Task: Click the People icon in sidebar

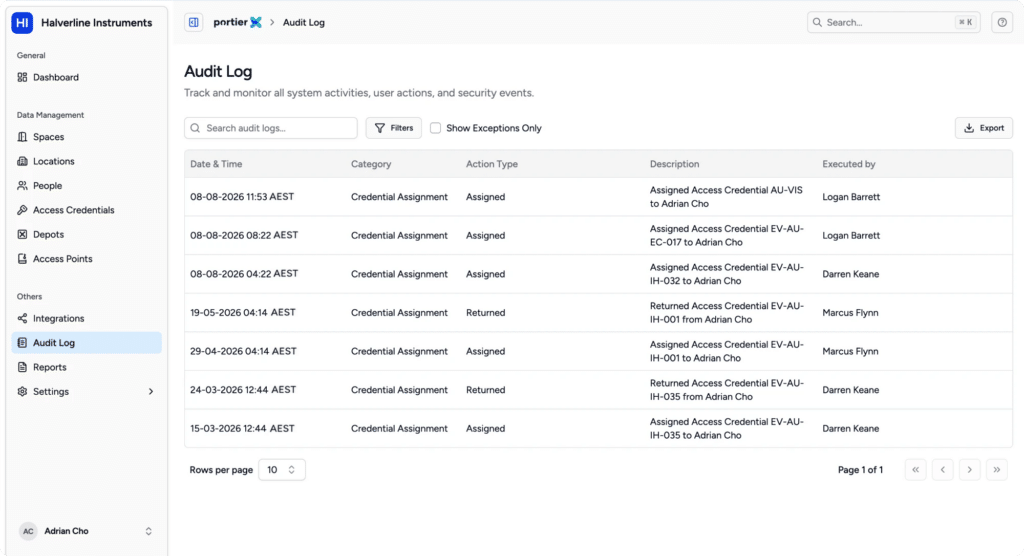Action: [22, 186]
